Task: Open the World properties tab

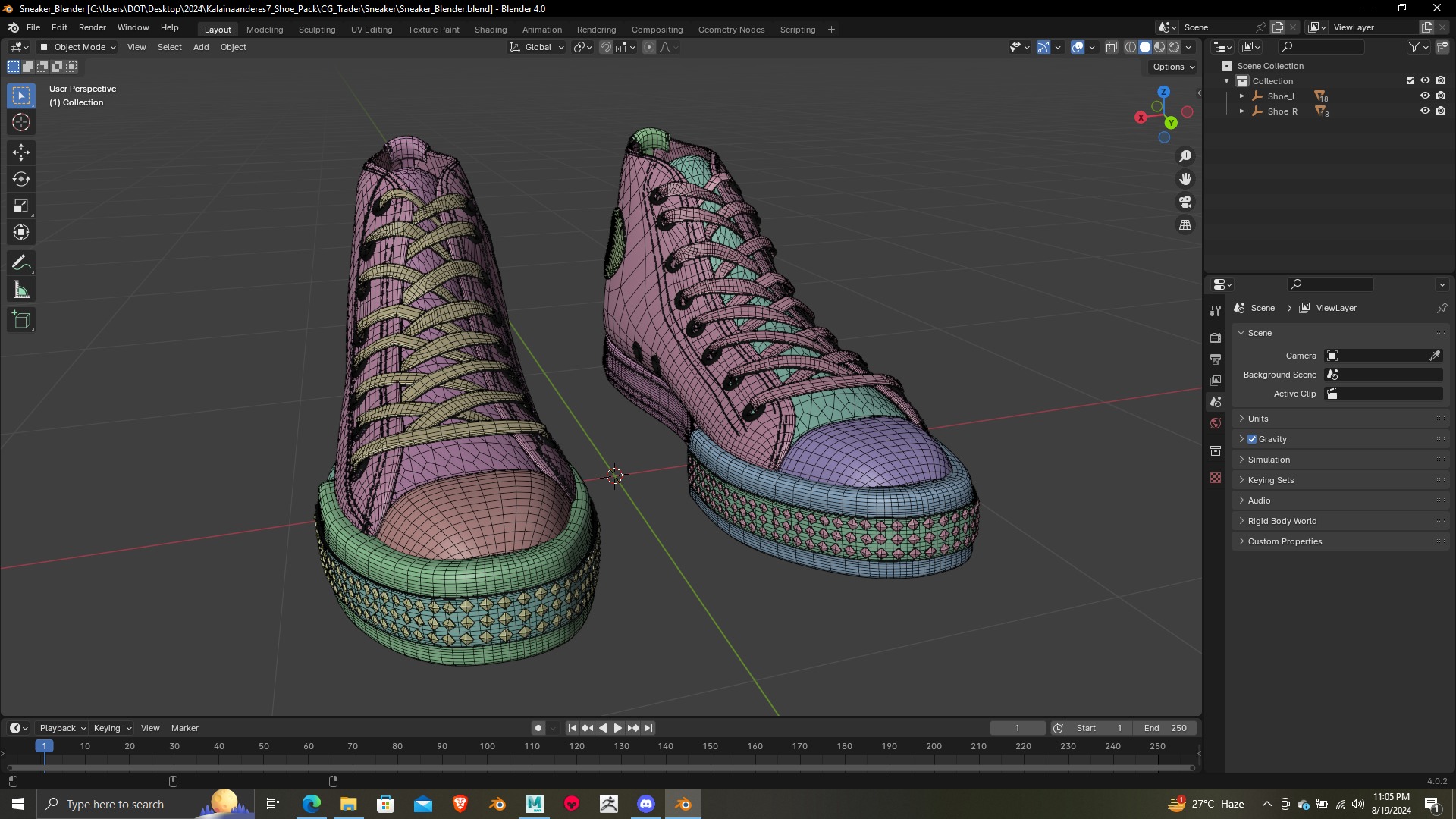Action: point(1216,423)
